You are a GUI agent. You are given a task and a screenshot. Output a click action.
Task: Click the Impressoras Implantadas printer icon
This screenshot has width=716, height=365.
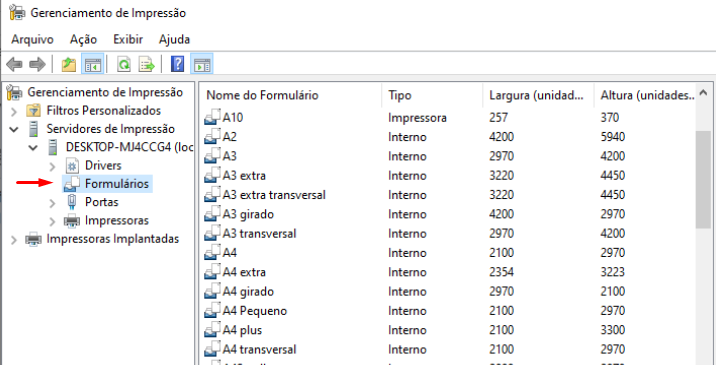33,239
